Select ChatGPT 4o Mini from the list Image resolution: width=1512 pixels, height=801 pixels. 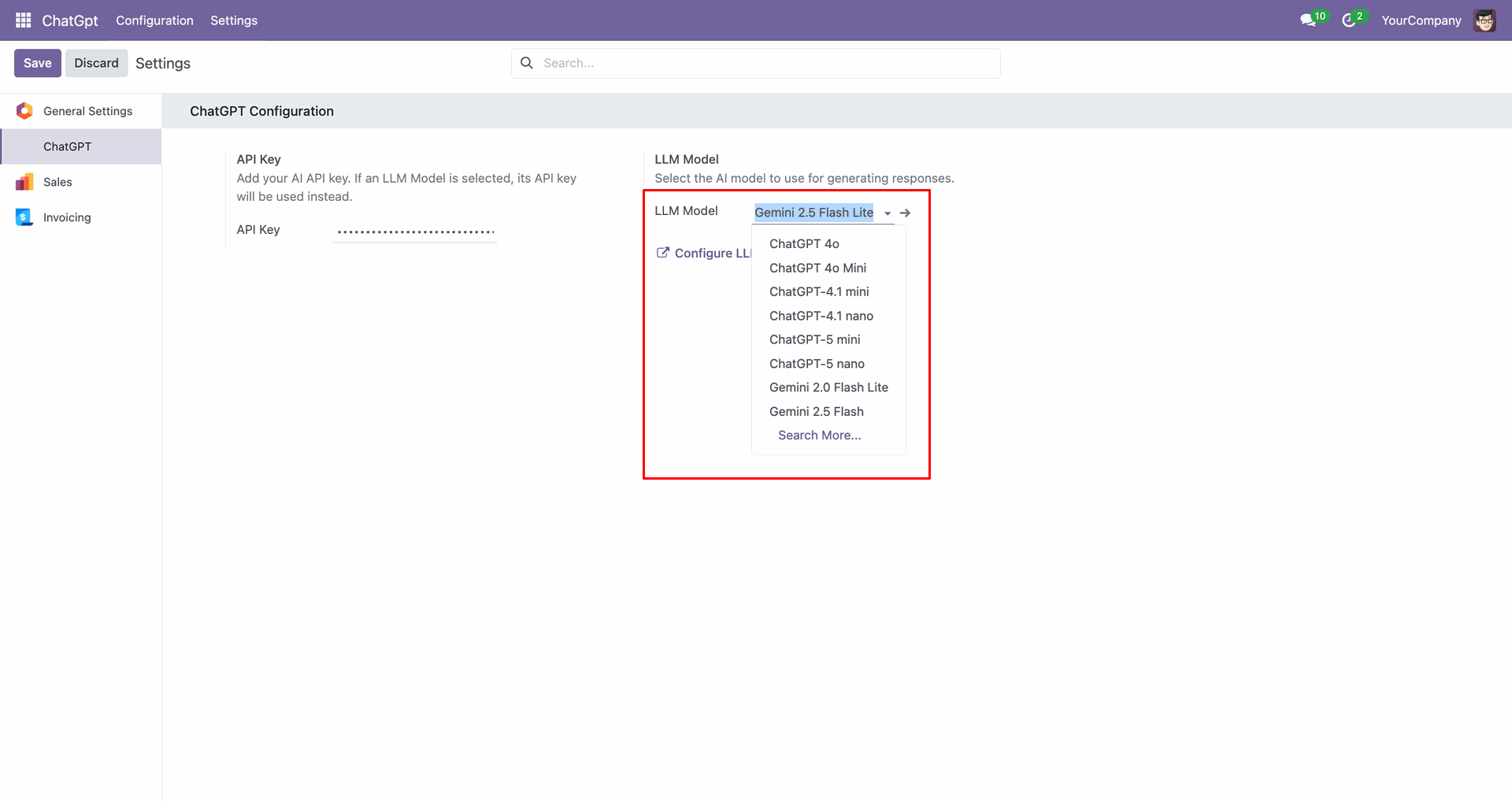coord(817,268)
